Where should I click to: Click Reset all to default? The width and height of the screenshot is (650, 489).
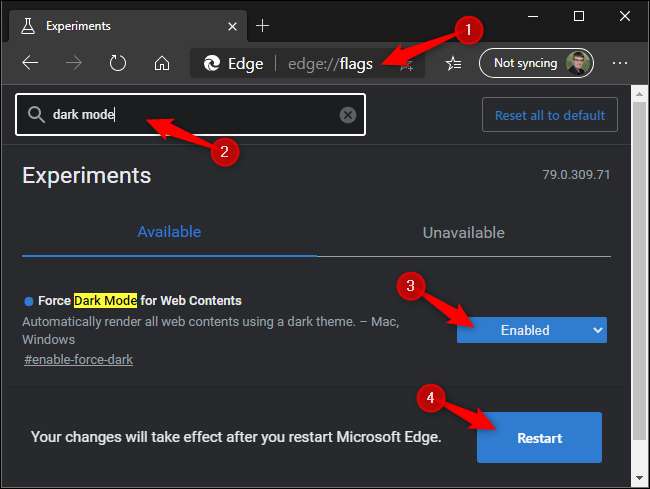pyautogui.click(x=549, y=115)
